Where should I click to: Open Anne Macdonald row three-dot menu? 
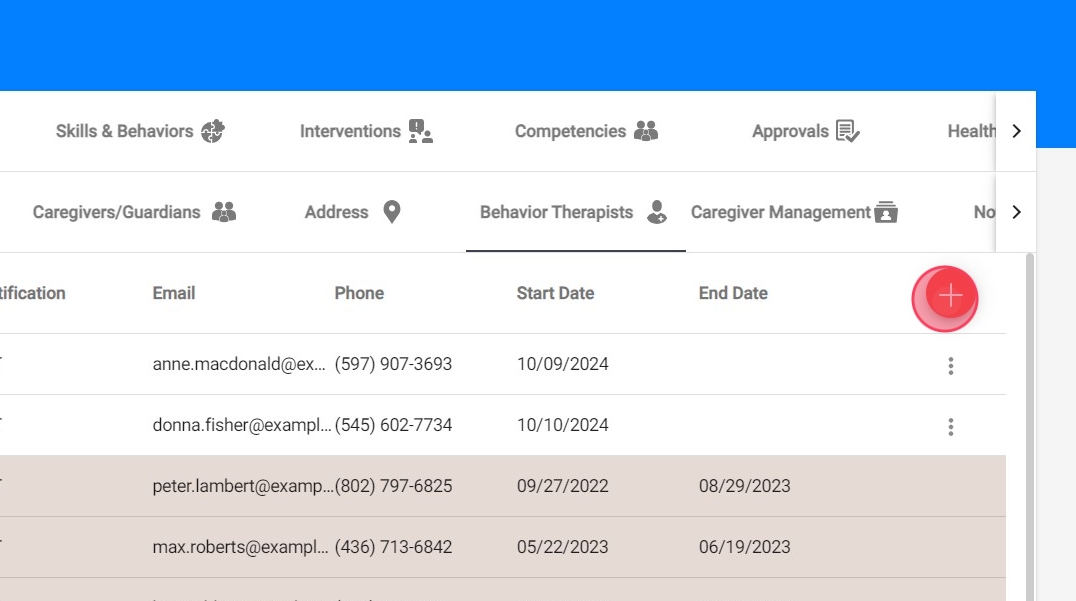tap(950, 366)
